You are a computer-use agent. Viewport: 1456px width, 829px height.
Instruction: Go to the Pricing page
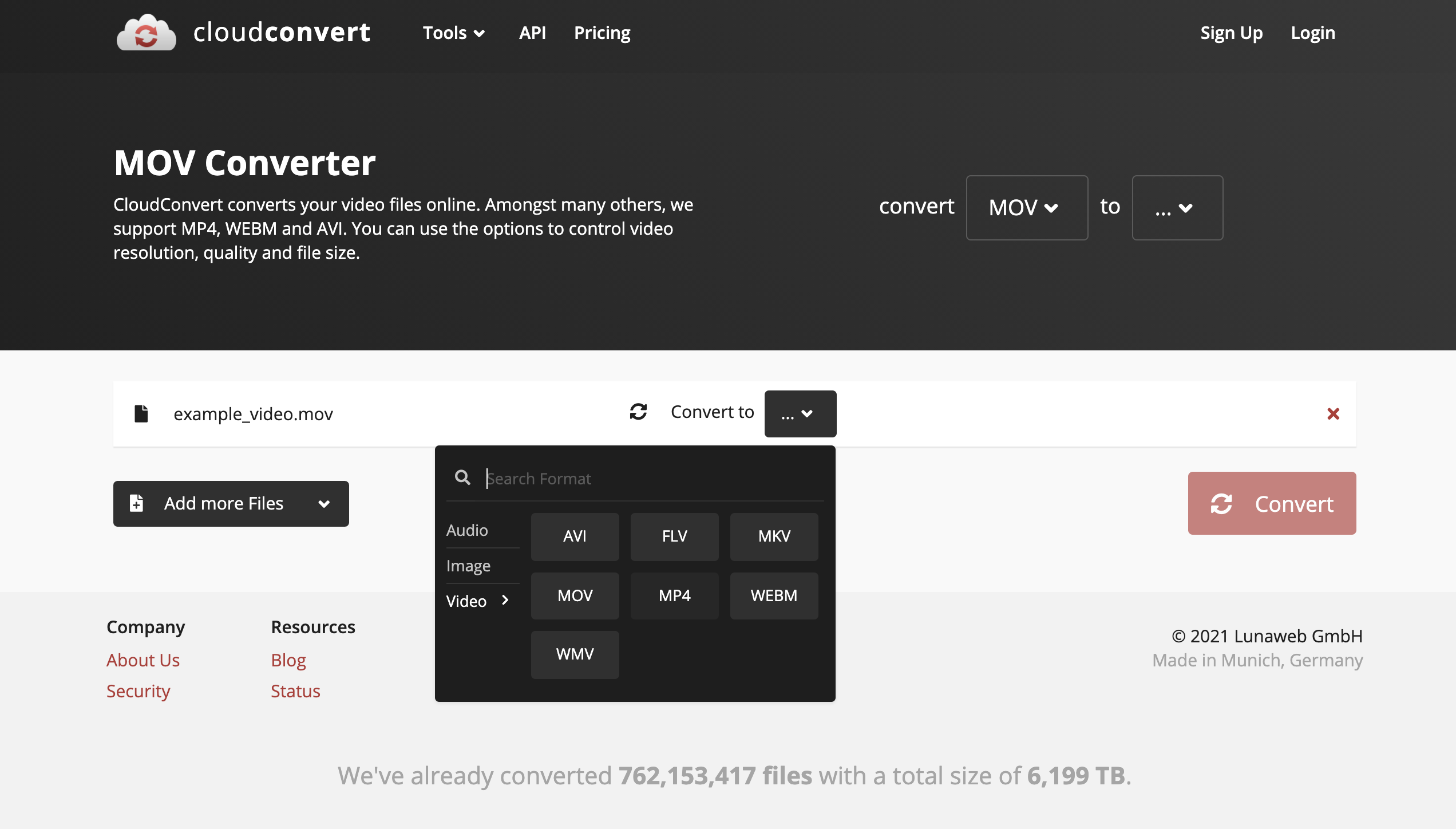click(x=602, y=33)
